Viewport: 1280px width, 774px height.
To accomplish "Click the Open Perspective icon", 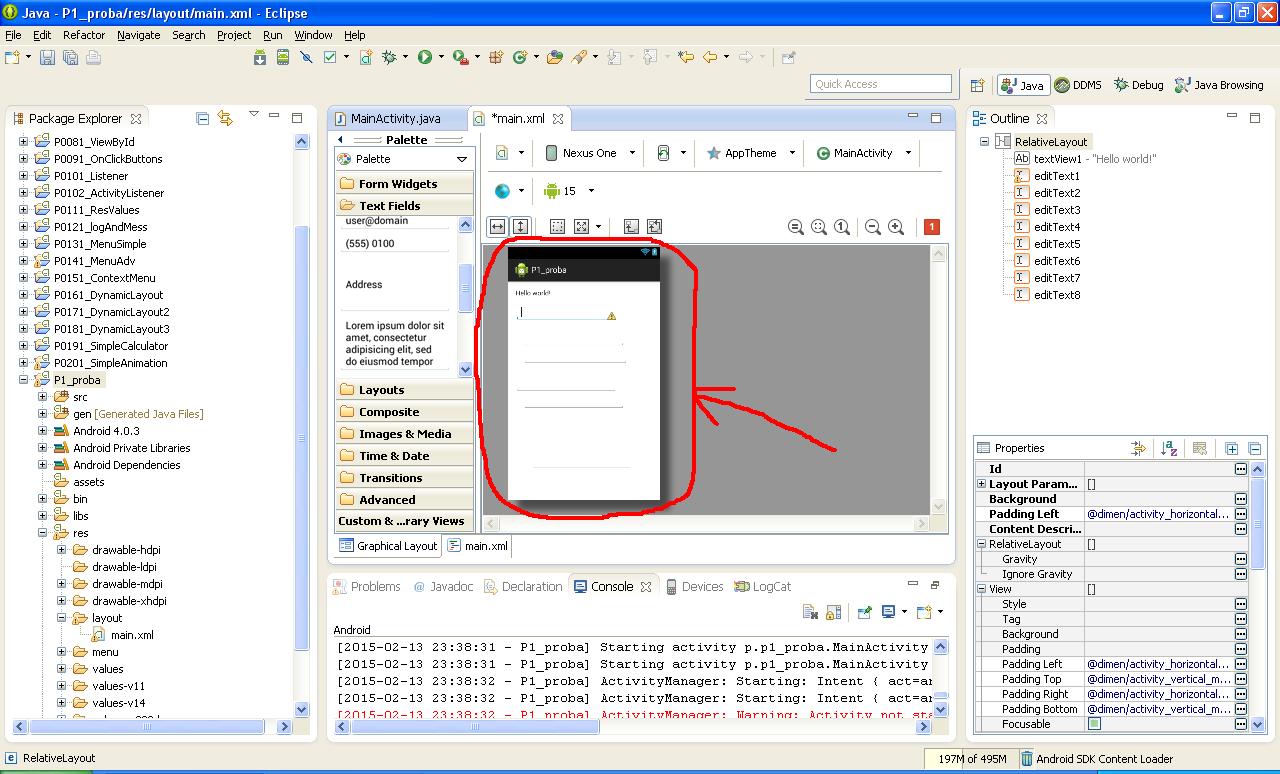I will (x=978, y=85).
